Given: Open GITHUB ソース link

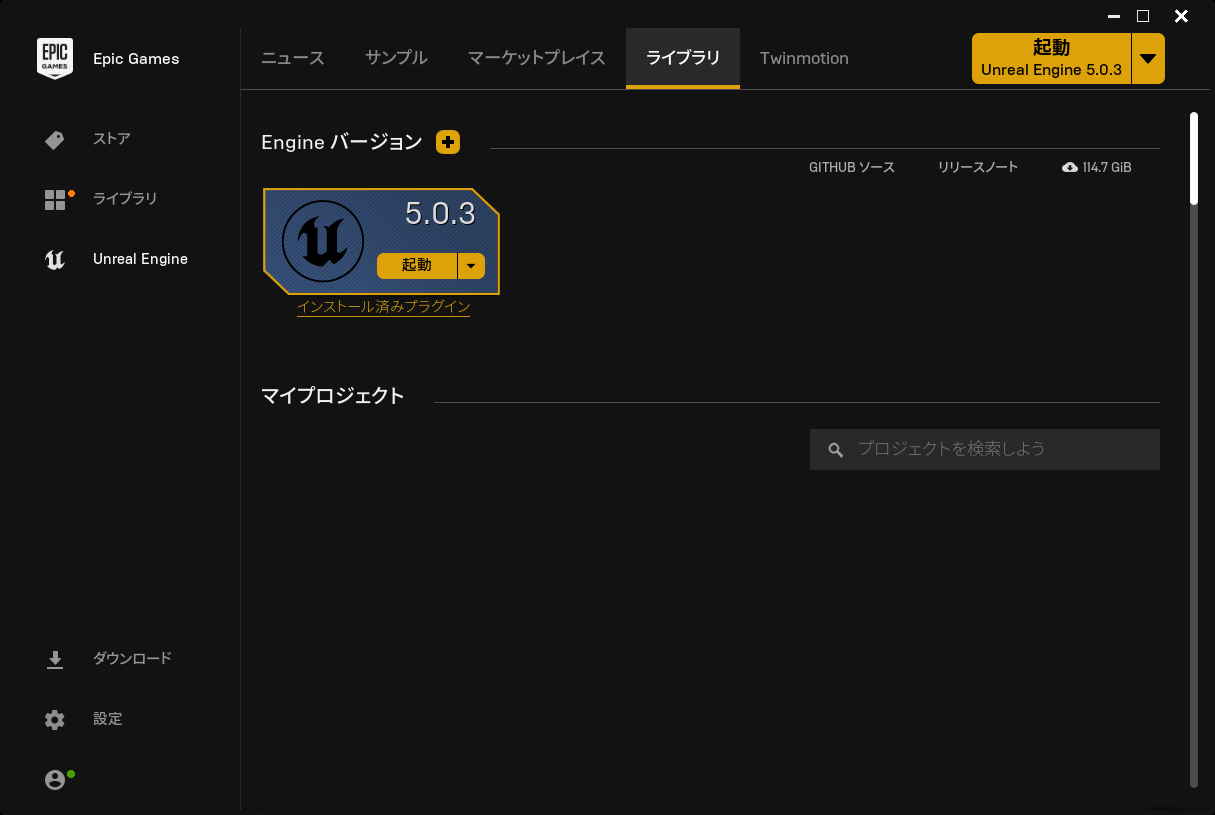Looking at the screenshot, I should click(852, 167).
